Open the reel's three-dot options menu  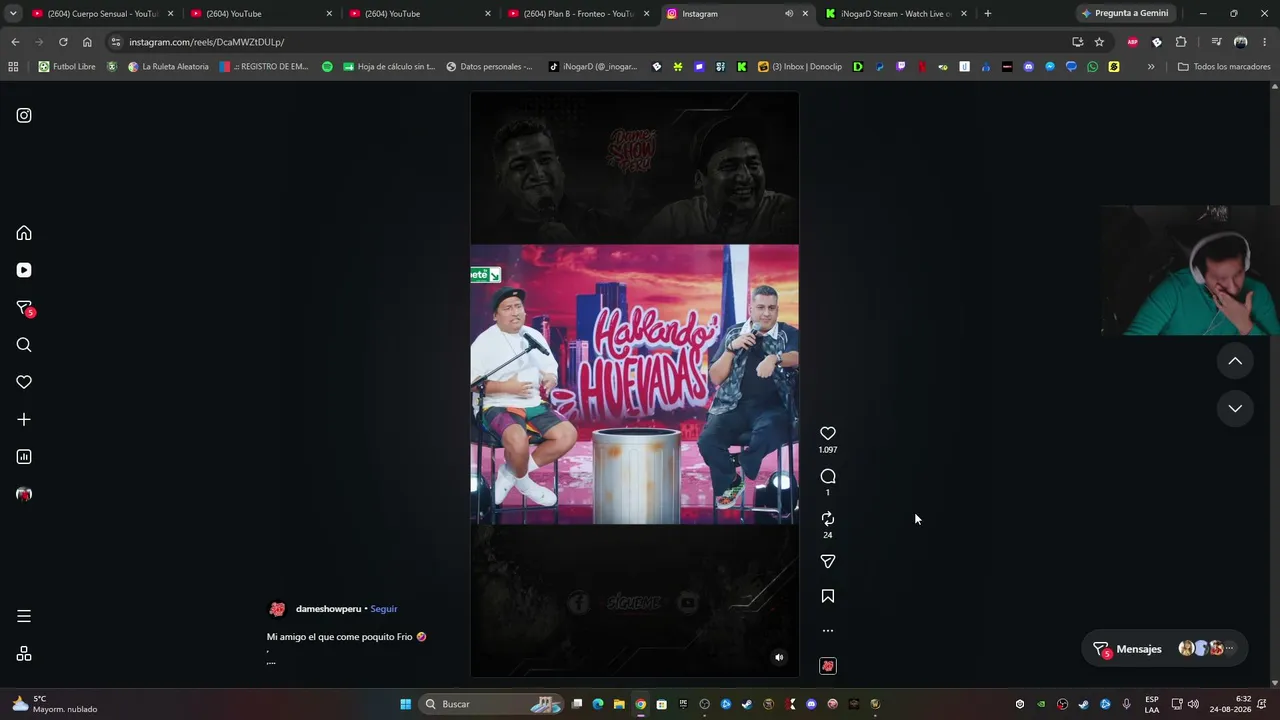click(x=828, y=631)
